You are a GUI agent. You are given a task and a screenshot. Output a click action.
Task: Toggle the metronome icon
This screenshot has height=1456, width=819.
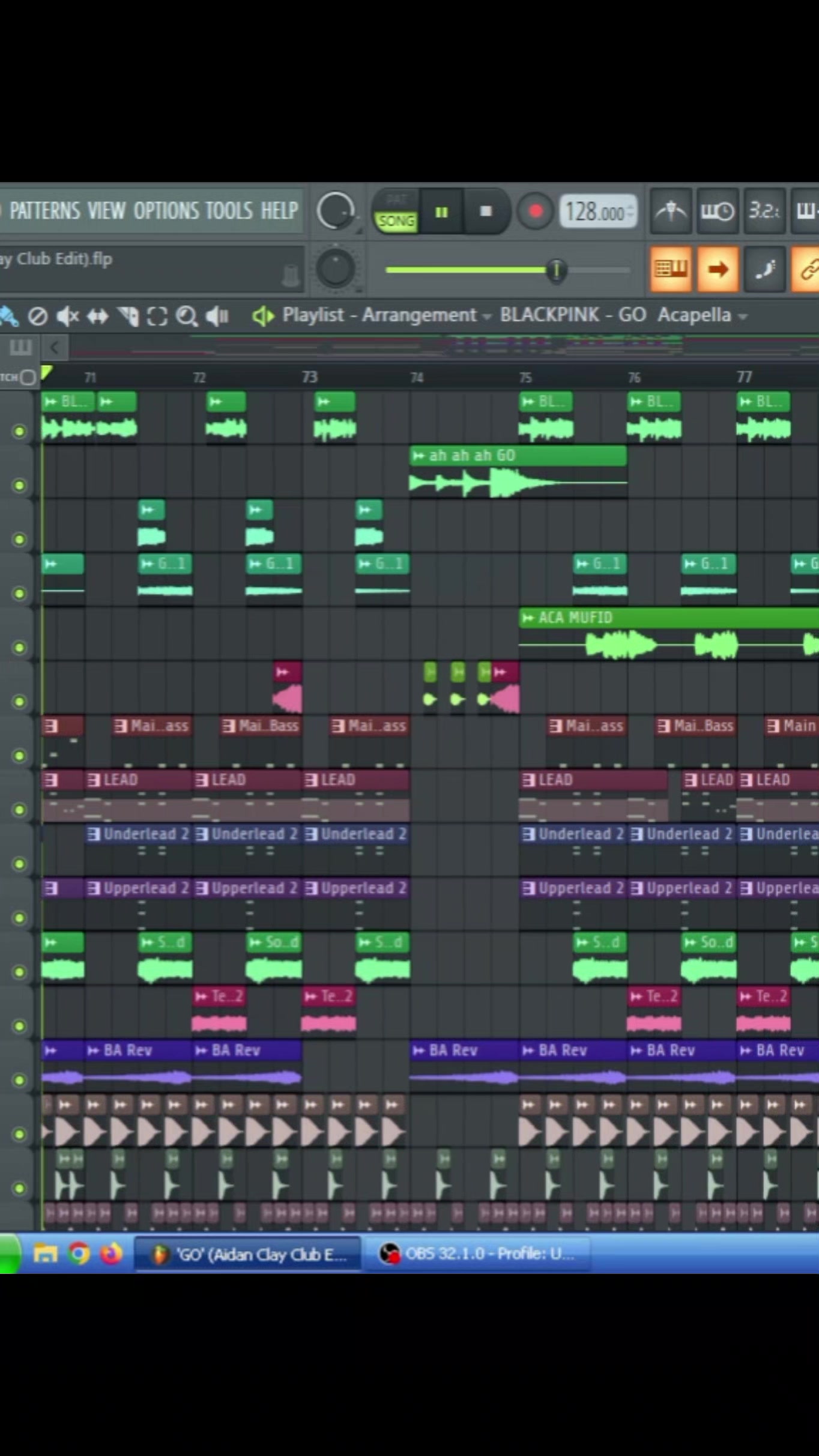[x=670, y=211]
